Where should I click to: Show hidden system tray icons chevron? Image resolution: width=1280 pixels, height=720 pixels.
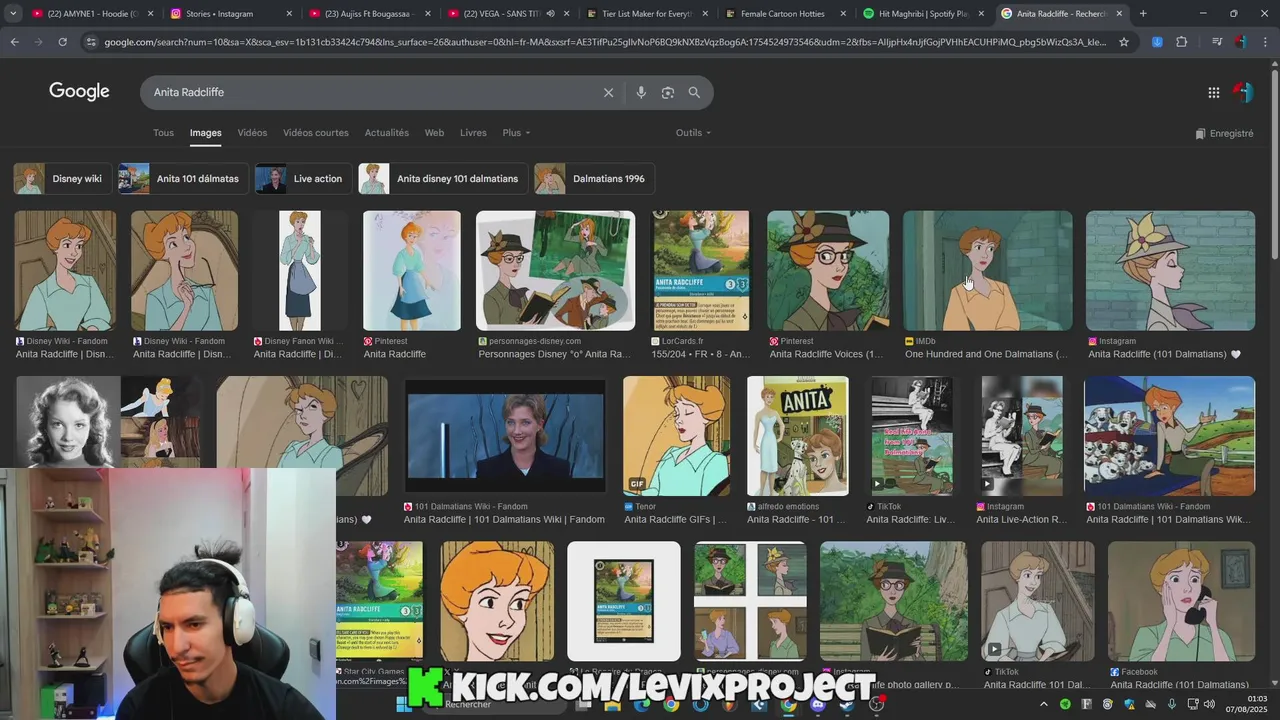1044,704
